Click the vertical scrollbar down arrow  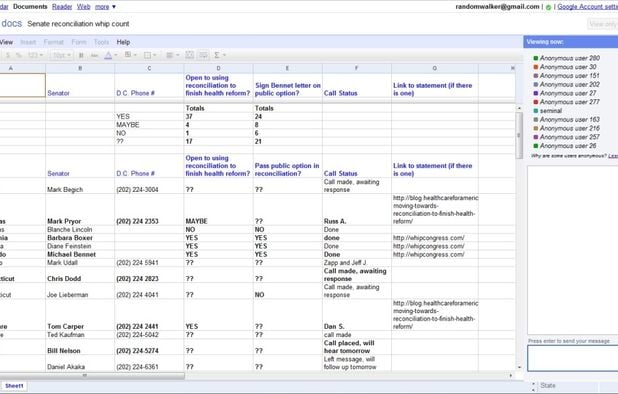519,367
